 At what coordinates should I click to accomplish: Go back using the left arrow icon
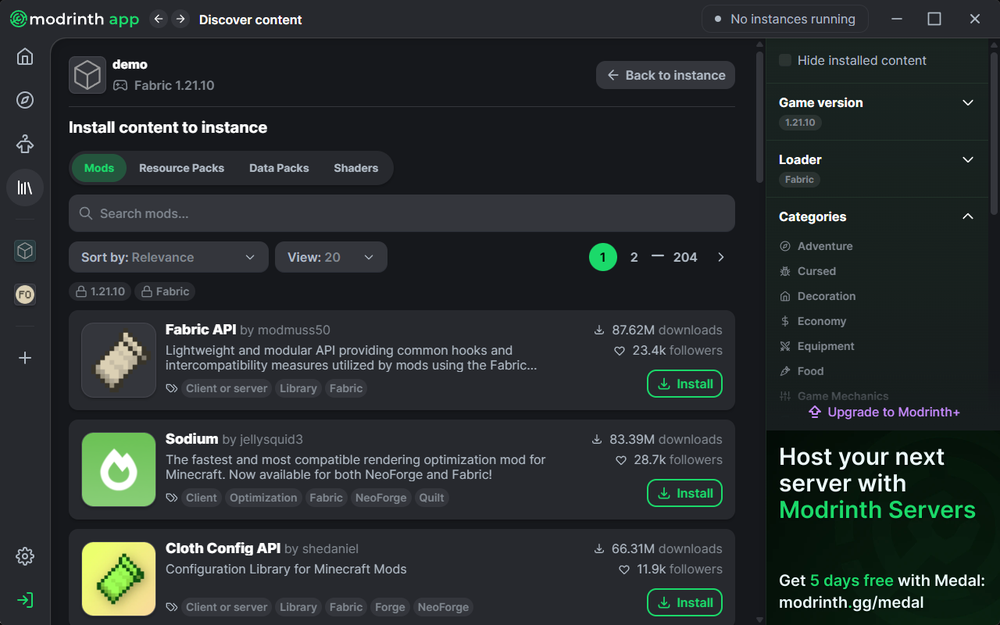click(158, 19)
